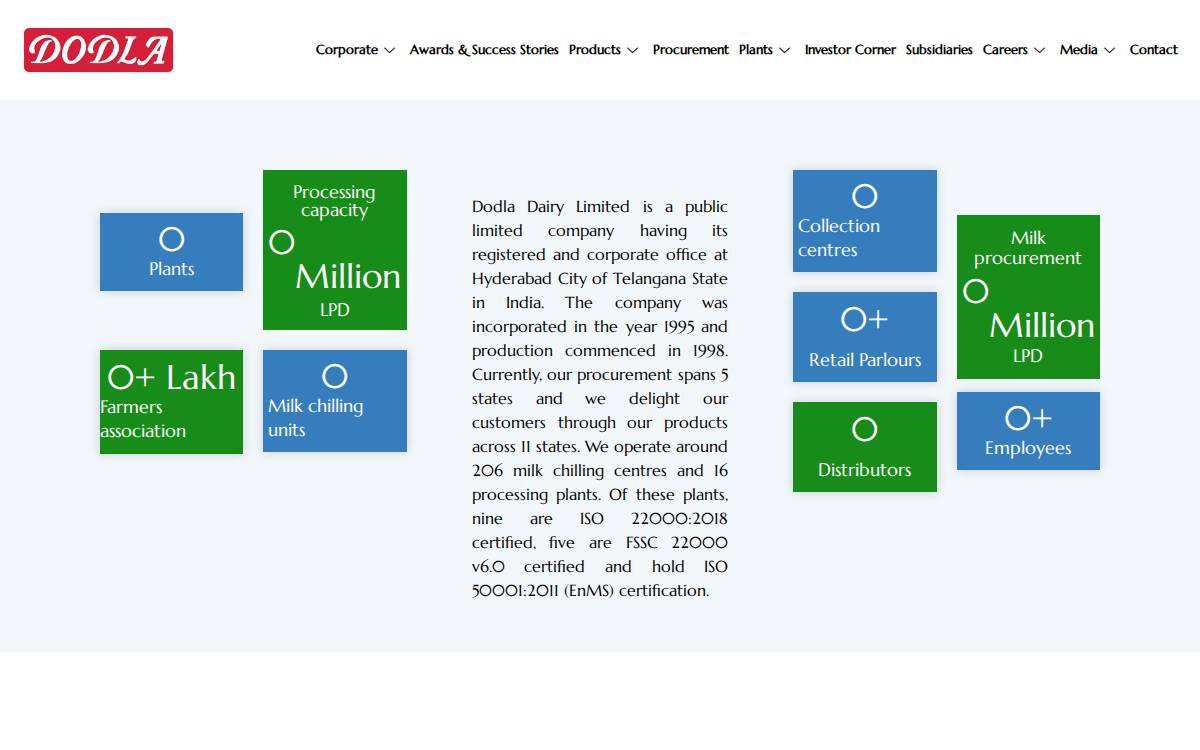Go to Awards & Success Stories
The image size is (1200, 750).
(x=484, y=50)
